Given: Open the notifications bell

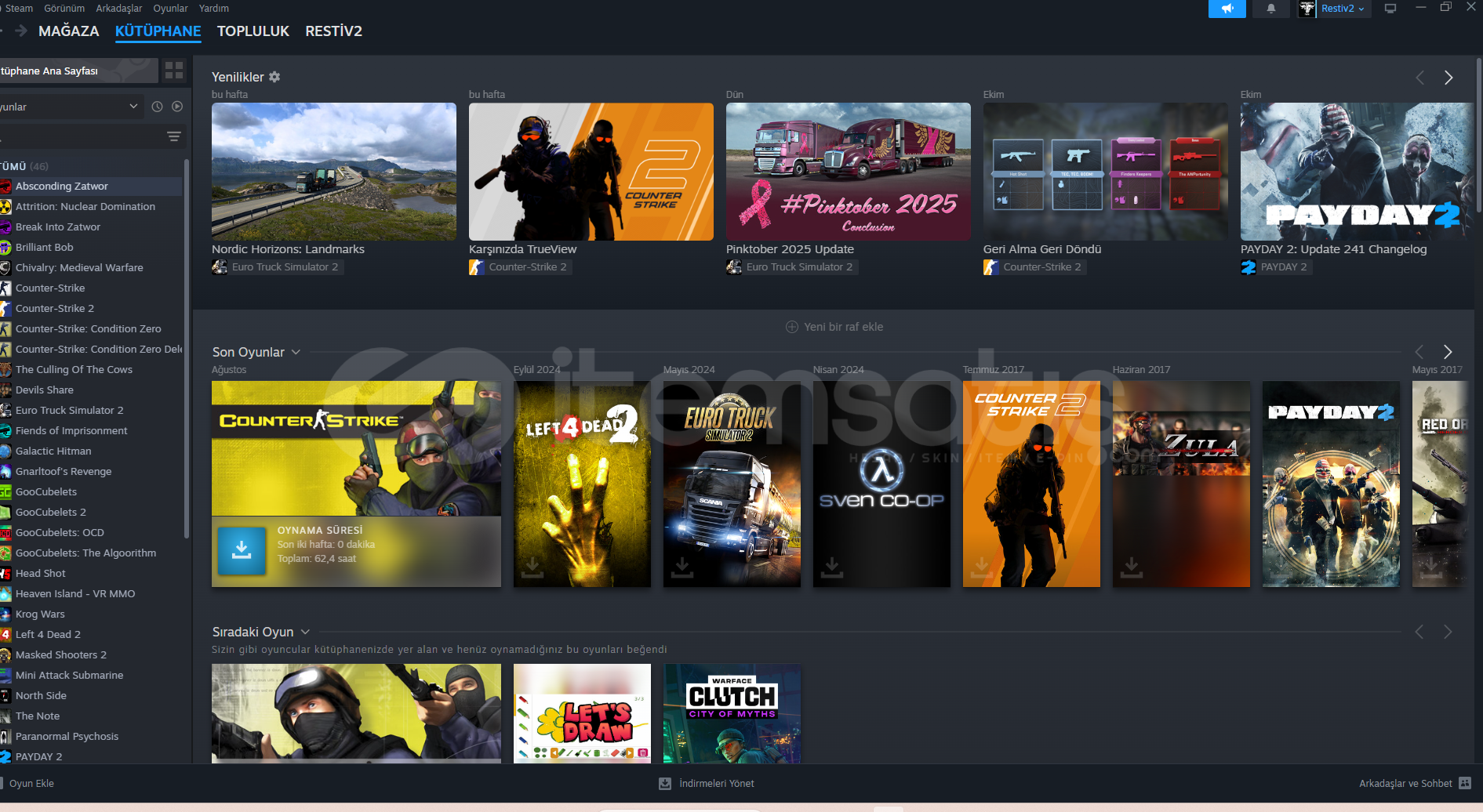Looking at the screenshot, I should (x=1271, y=9).
